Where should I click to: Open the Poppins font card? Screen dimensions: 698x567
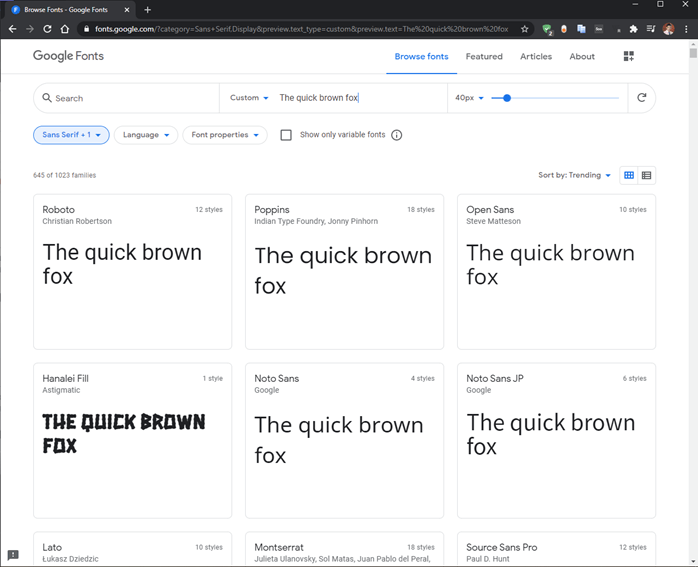[x=343, y=271]
